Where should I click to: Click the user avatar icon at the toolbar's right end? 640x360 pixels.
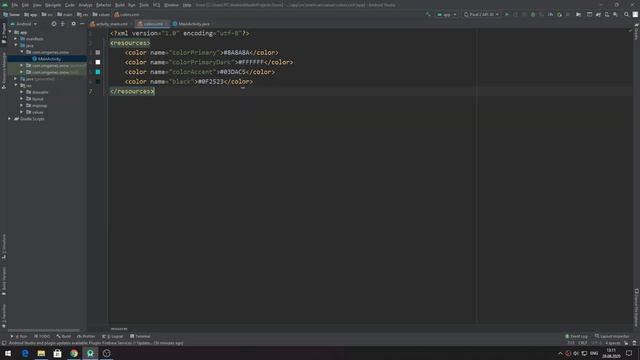[635, 14]
